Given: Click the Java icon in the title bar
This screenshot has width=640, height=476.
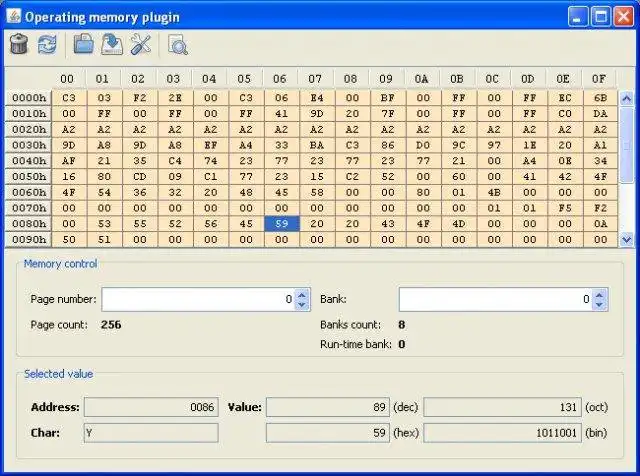Looking at the screenshot, I should coord(13,17).
